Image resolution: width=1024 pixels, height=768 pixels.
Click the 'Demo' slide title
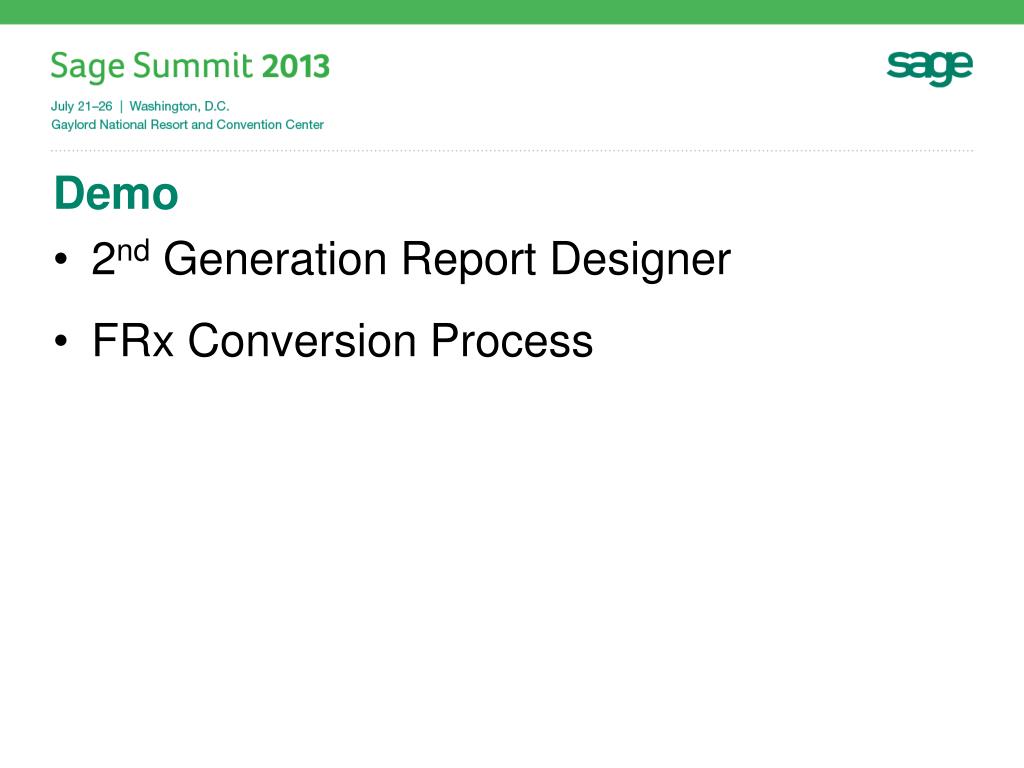point(116,193)
